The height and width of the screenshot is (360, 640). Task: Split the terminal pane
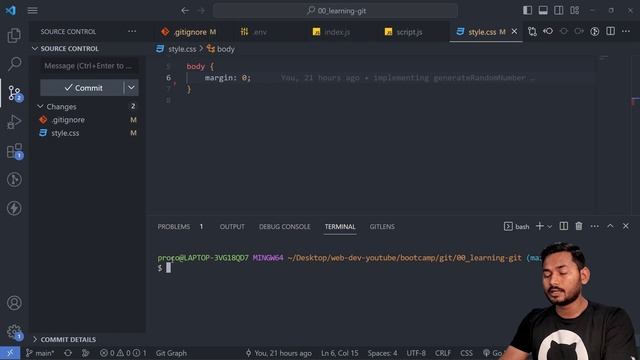click(x=564, y=226)
